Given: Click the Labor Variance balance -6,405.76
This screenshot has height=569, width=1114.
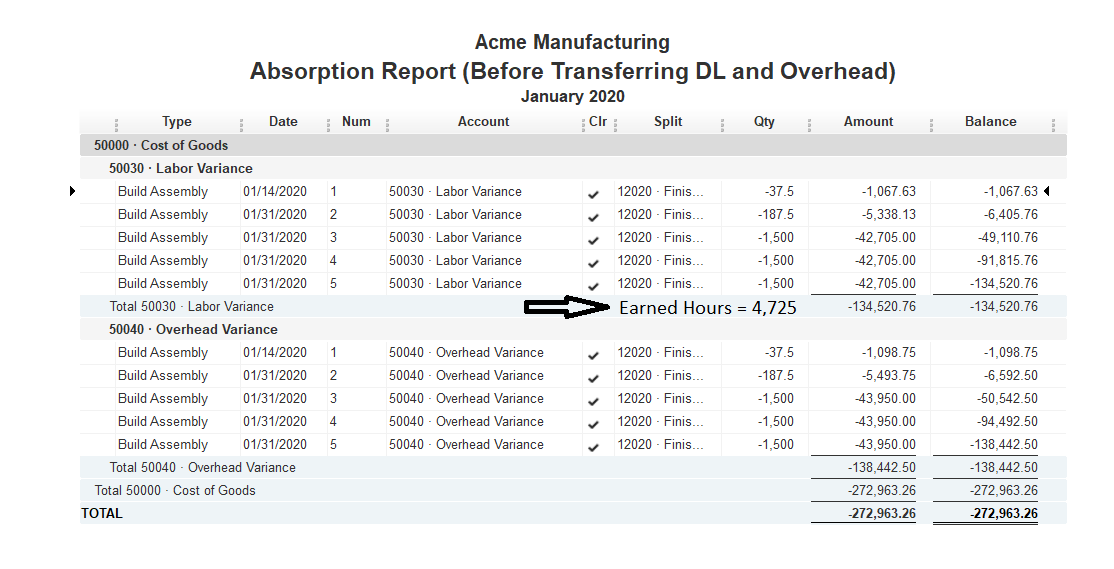Looking at the screenshot, I should (x=1011, y=215).
